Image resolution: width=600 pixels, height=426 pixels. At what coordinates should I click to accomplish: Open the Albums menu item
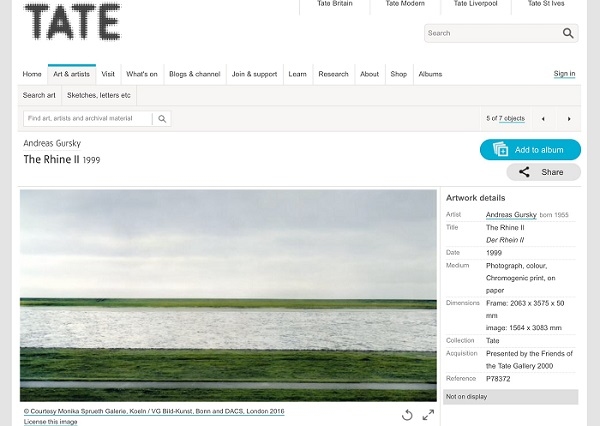[x=430, y=74]
